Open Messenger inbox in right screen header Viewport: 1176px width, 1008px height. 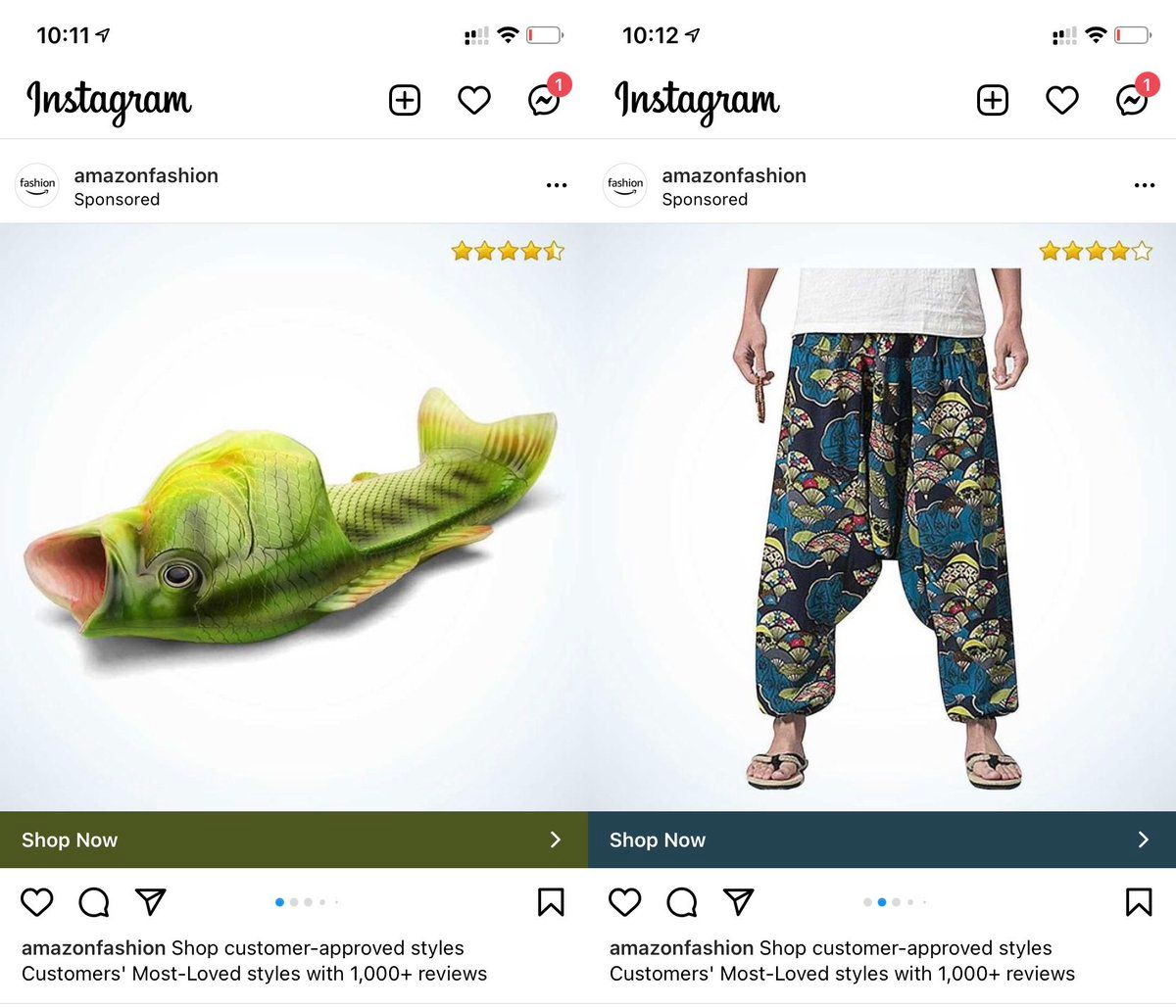[x=1132, y=100]
